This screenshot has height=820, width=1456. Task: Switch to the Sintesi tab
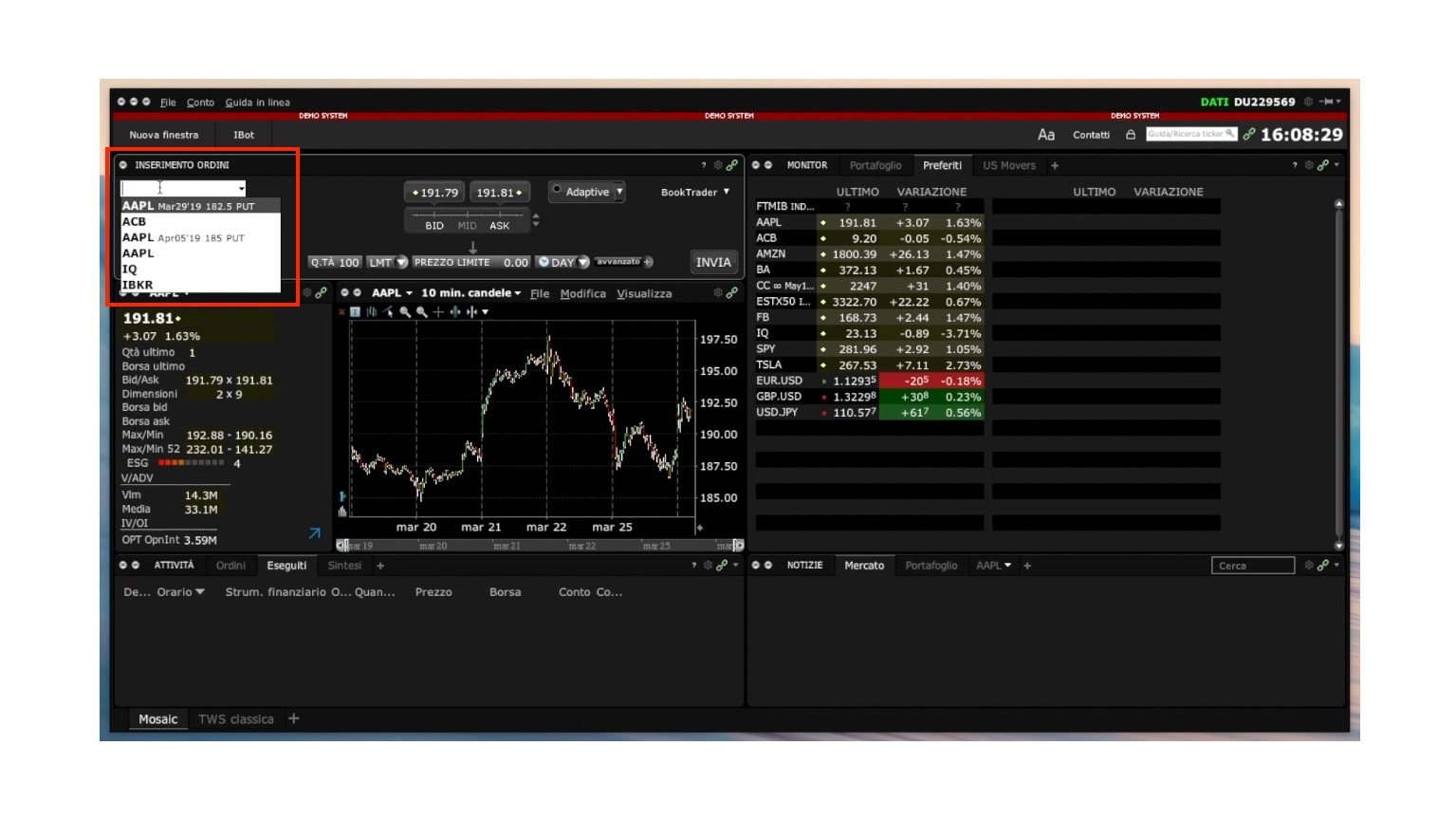[344, 566]
